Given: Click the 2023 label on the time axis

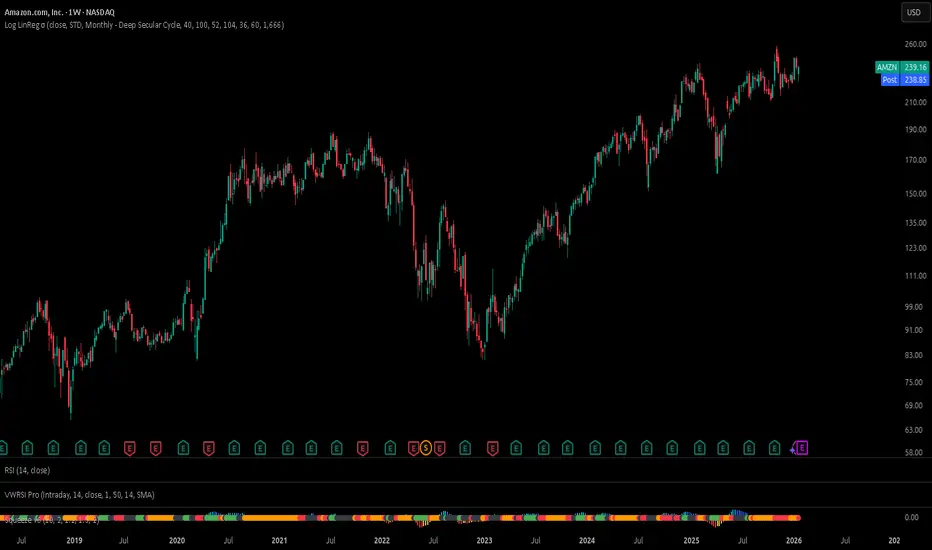Looking at the screenshot, I should coord(484,540).
